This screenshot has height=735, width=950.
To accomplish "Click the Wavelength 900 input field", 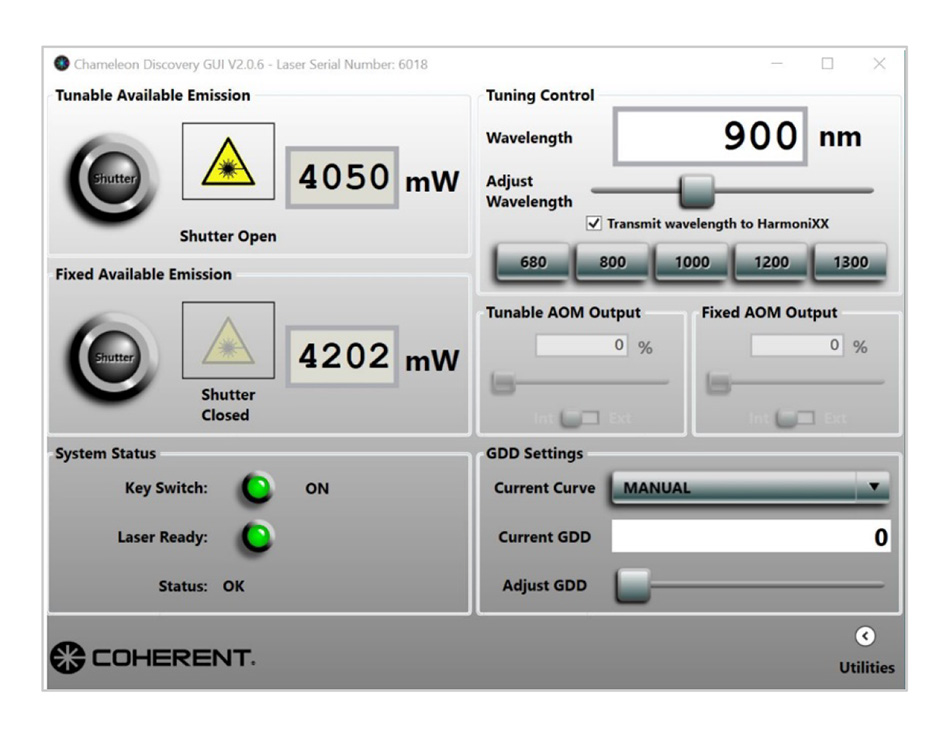I will click(x=710, y=137).
